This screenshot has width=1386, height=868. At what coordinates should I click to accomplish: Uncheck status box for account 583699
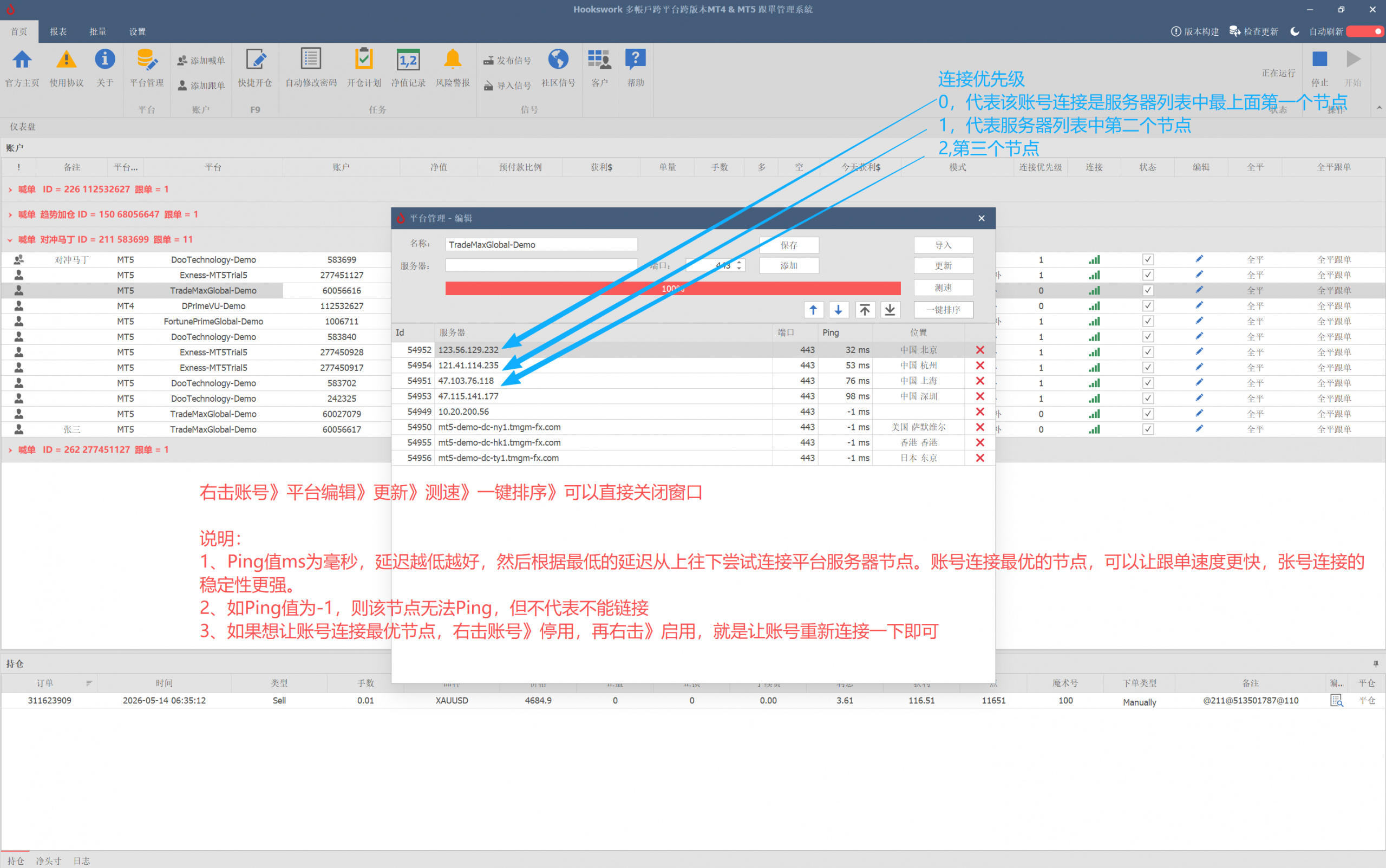coord(1147,259)
